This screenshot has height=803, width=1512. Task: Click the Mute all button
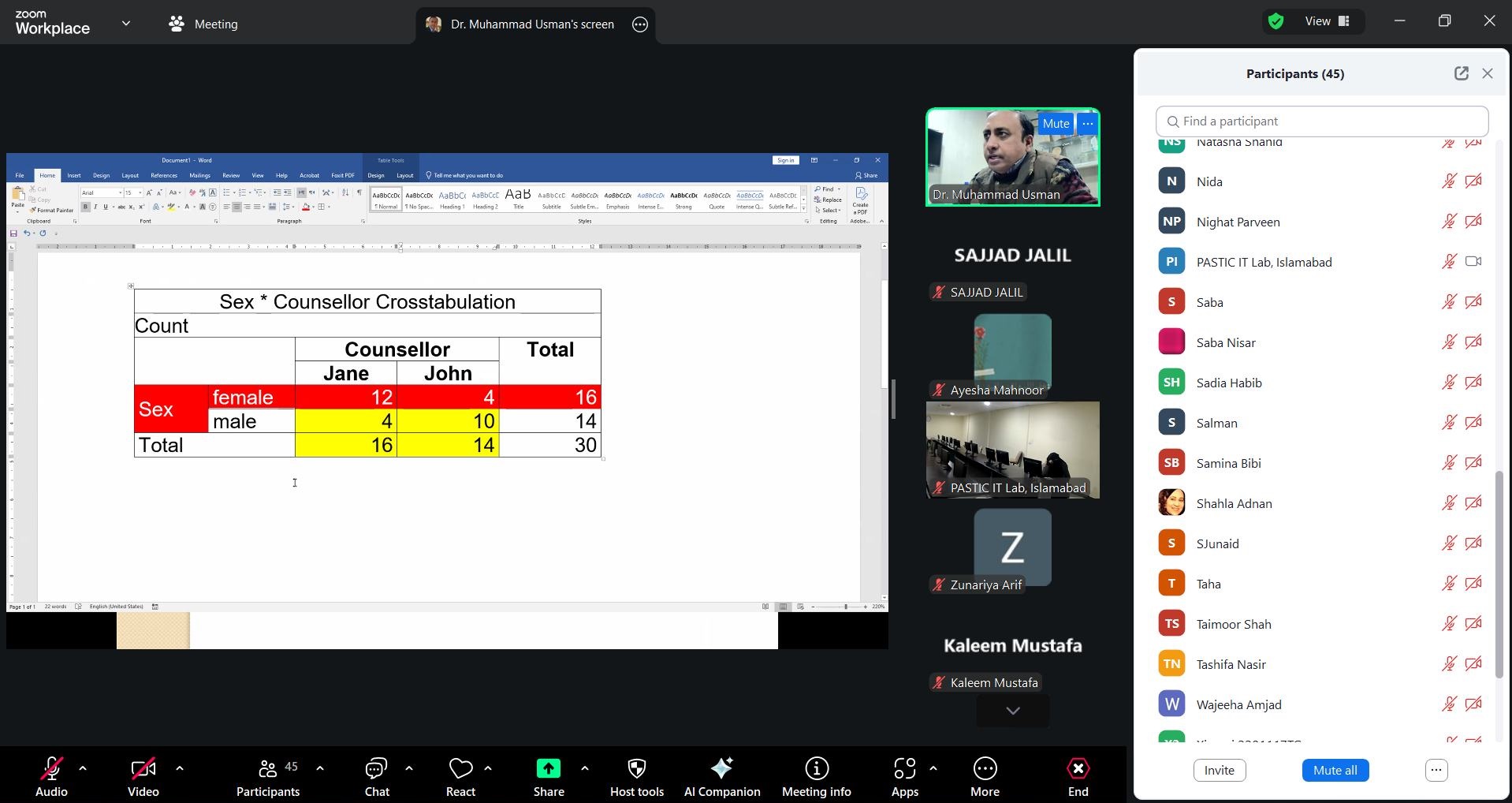tap(1335, 770)
